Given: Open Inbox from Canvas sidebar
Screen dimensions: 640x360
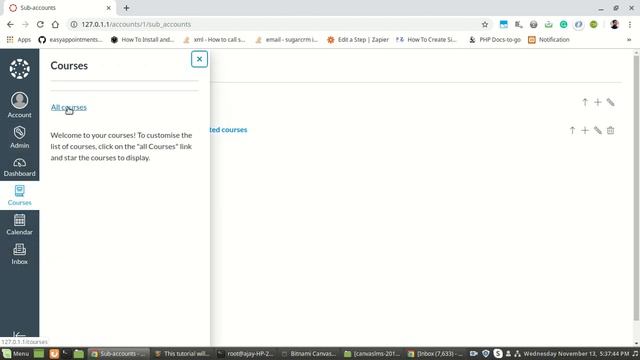Looking at the screenshot, I should point(20,254).
